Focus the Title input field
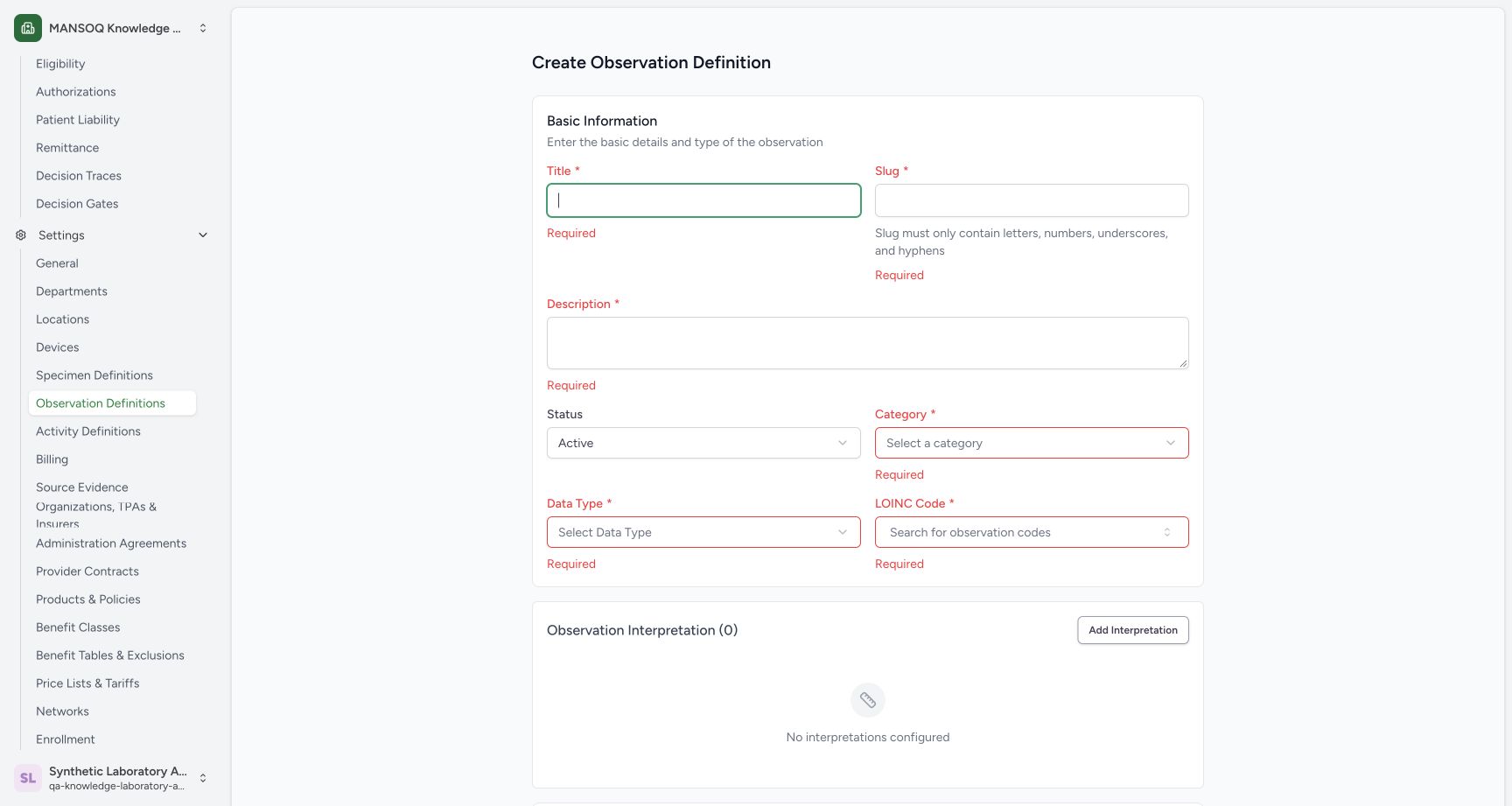The height and width of the screenshot is (806, 1512). click(x=703, y=200)
